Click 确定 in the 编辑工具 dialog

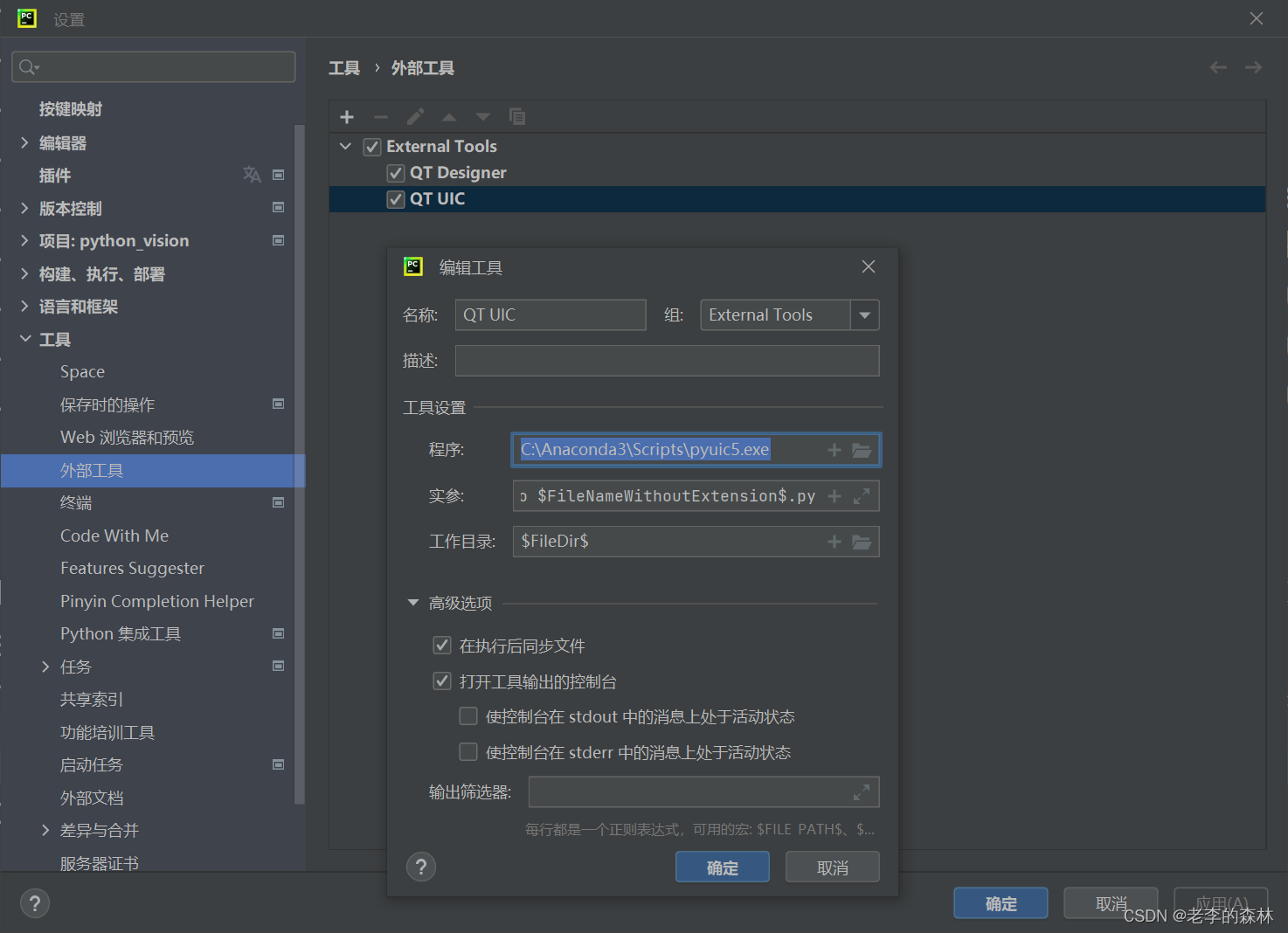tap(723, 867)
